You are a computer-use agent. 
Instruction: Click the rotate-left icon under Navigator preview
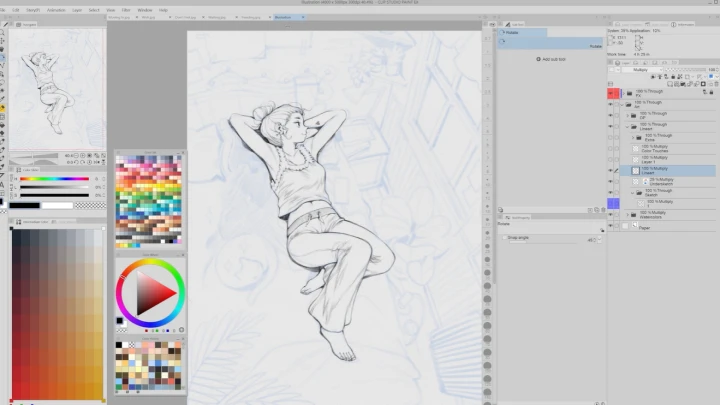[x=76, y=162]
